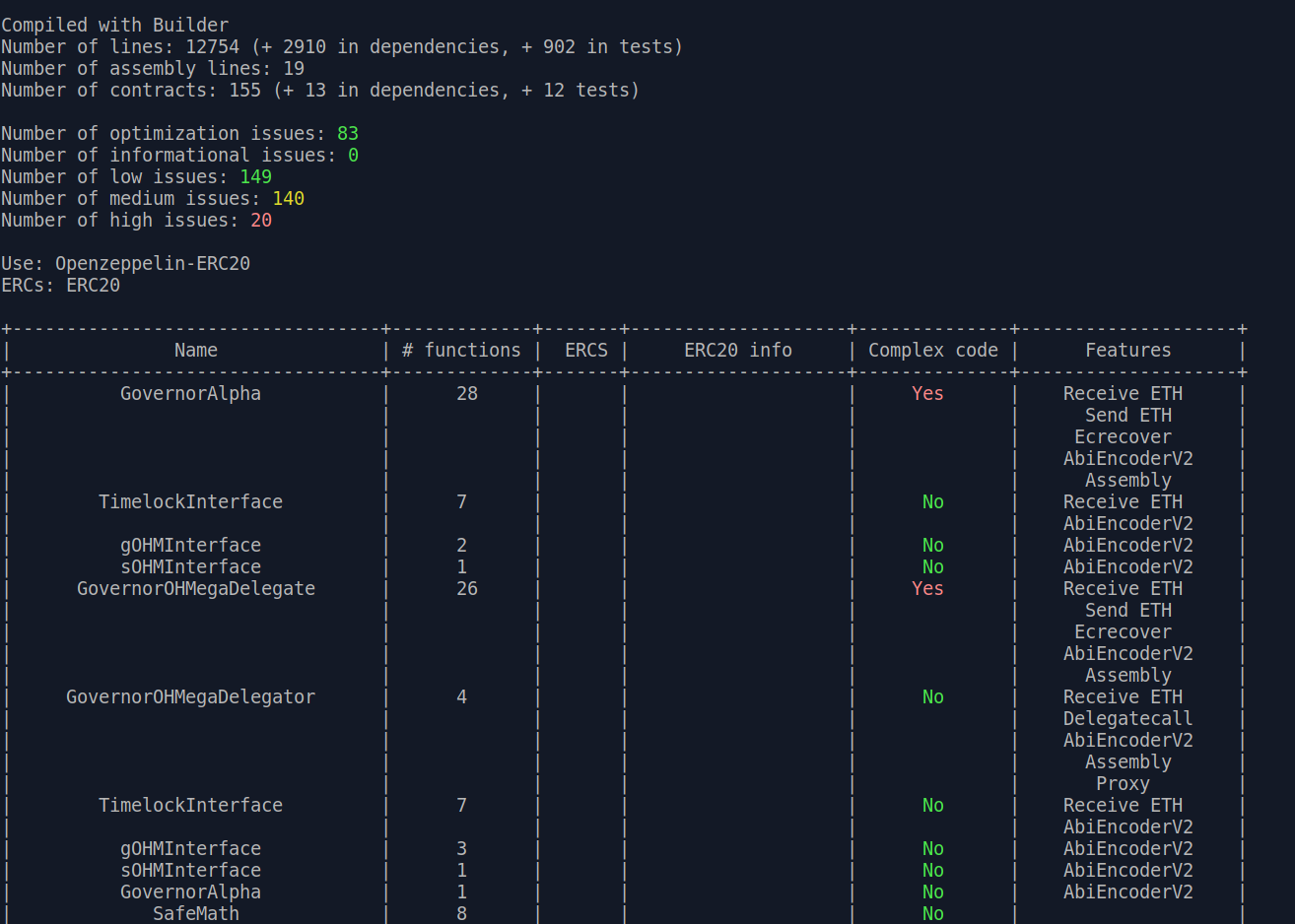
Task: Click the 'Complex code' column header
Action: pyautogui.click(x=933, y=351)
